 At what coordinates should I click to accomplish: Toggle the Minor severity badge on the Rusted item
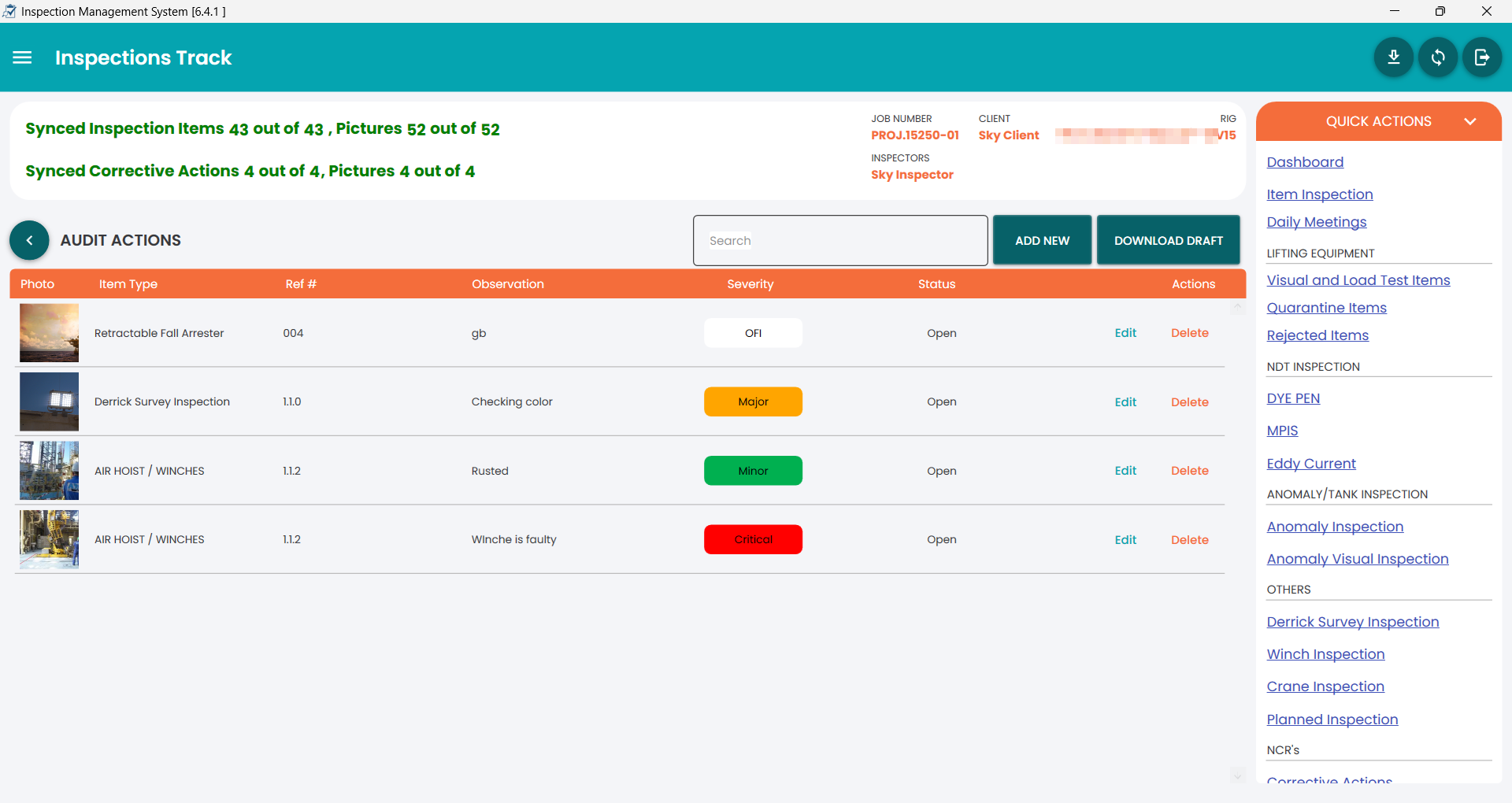point(753,470)
